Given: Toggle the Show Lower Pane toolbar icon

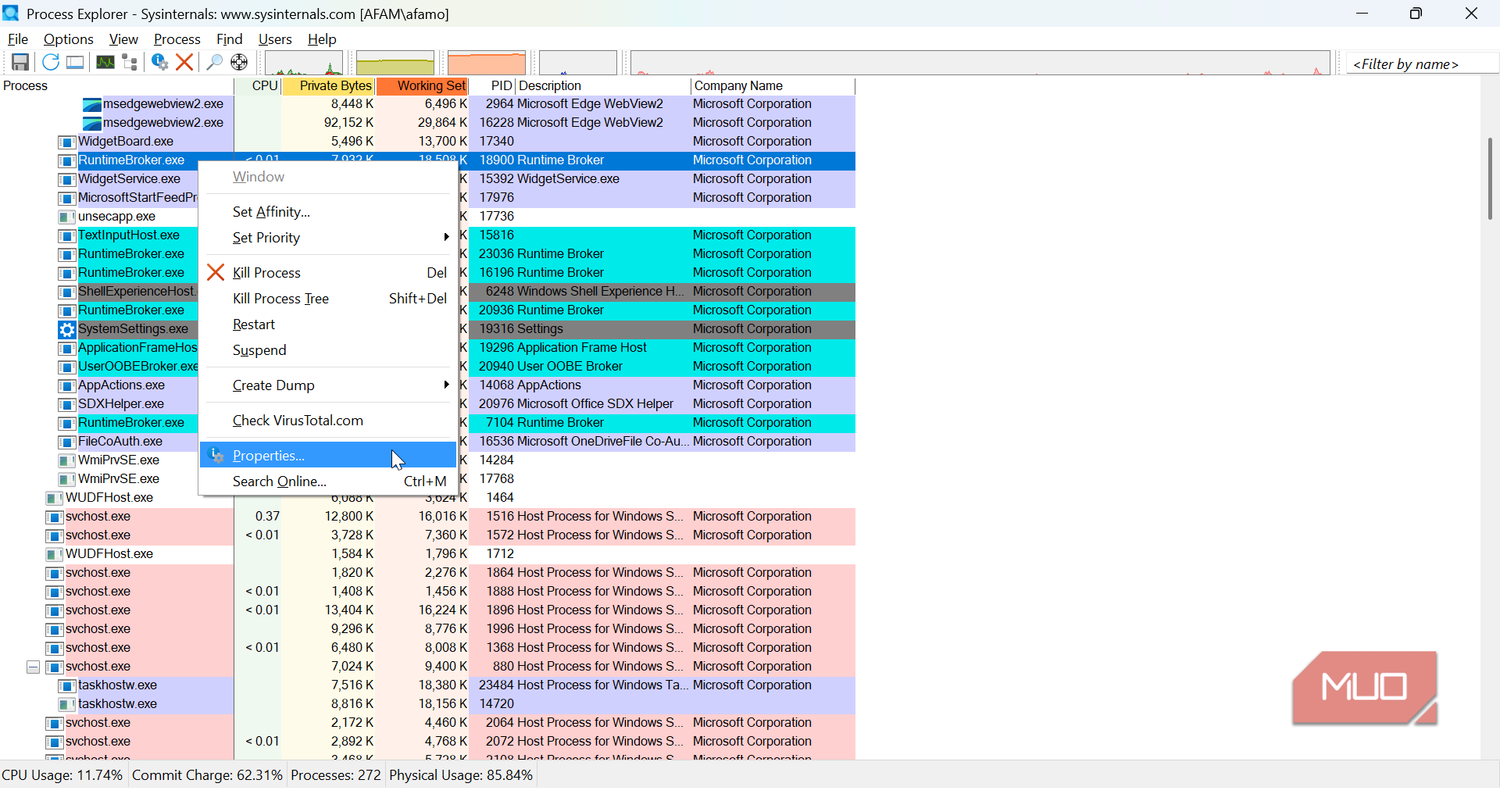Looking at the screenshot, I should (75, 63).
